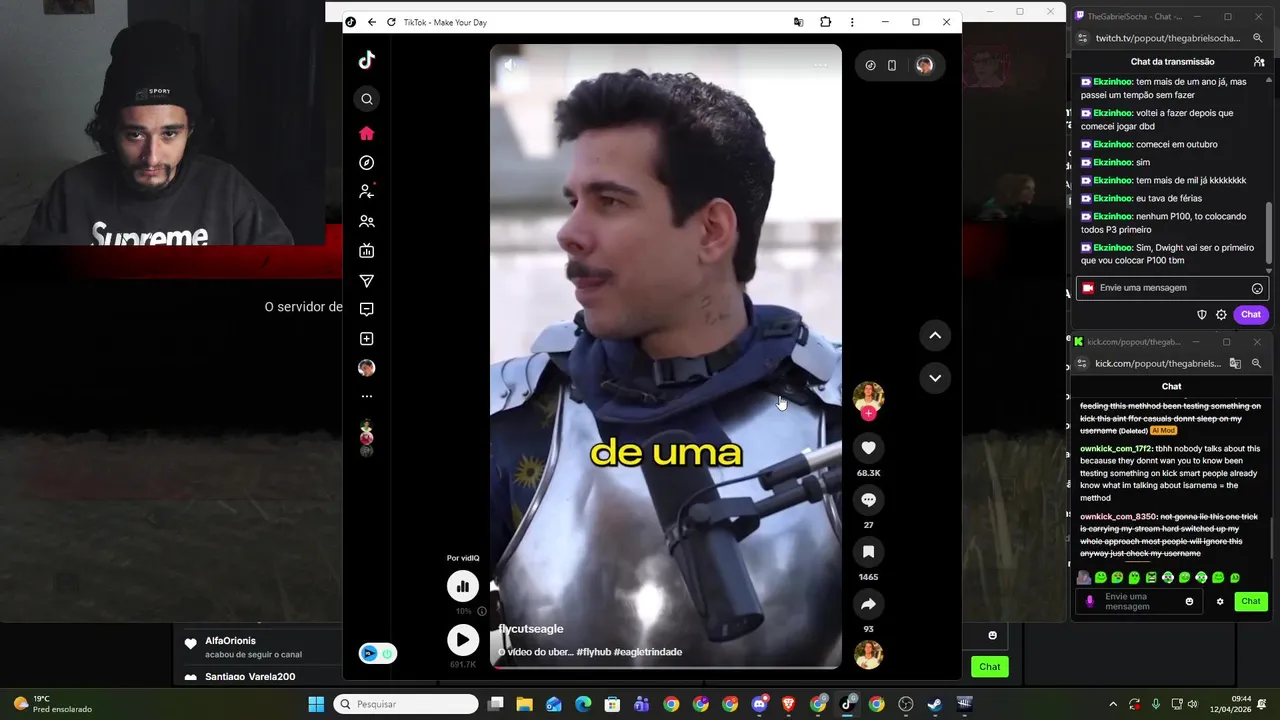Screen dimensions: 1280x720
Task: Open TikTok search in the sidebar
Action: pos(367,99)
